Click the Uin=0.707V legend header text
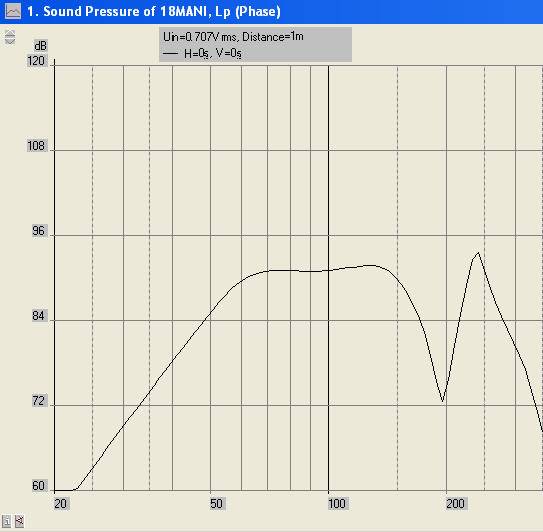Image resolution: width=543 pixels, height=532 pixels. tap(233, 36)
